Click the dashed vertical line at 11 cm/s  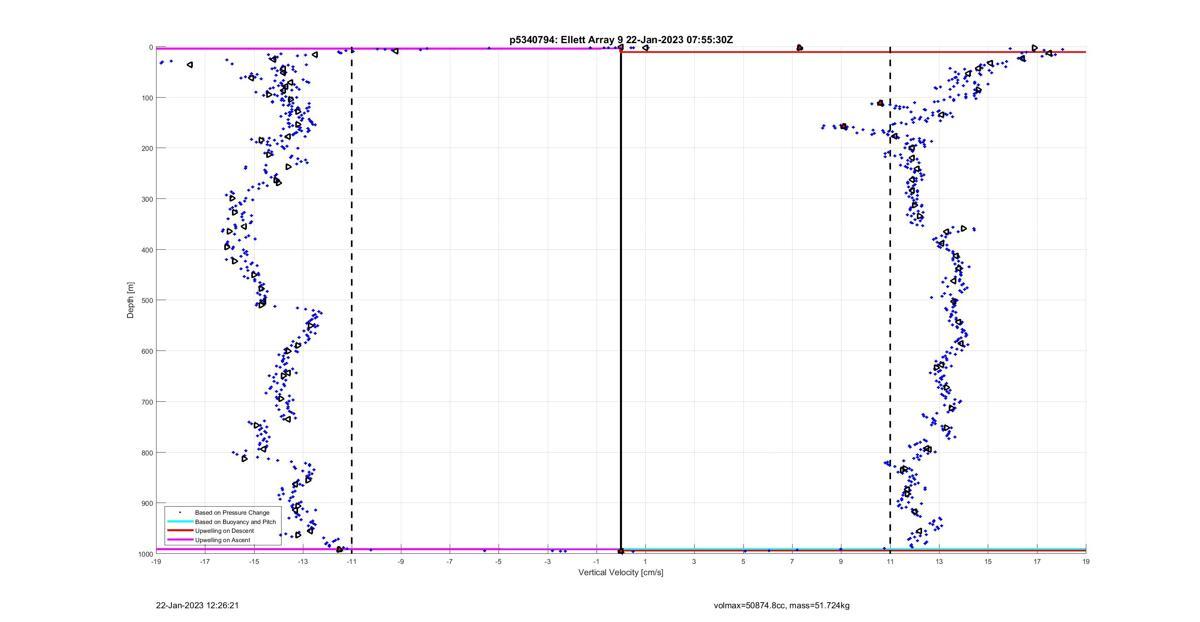[x=890, y=300]
